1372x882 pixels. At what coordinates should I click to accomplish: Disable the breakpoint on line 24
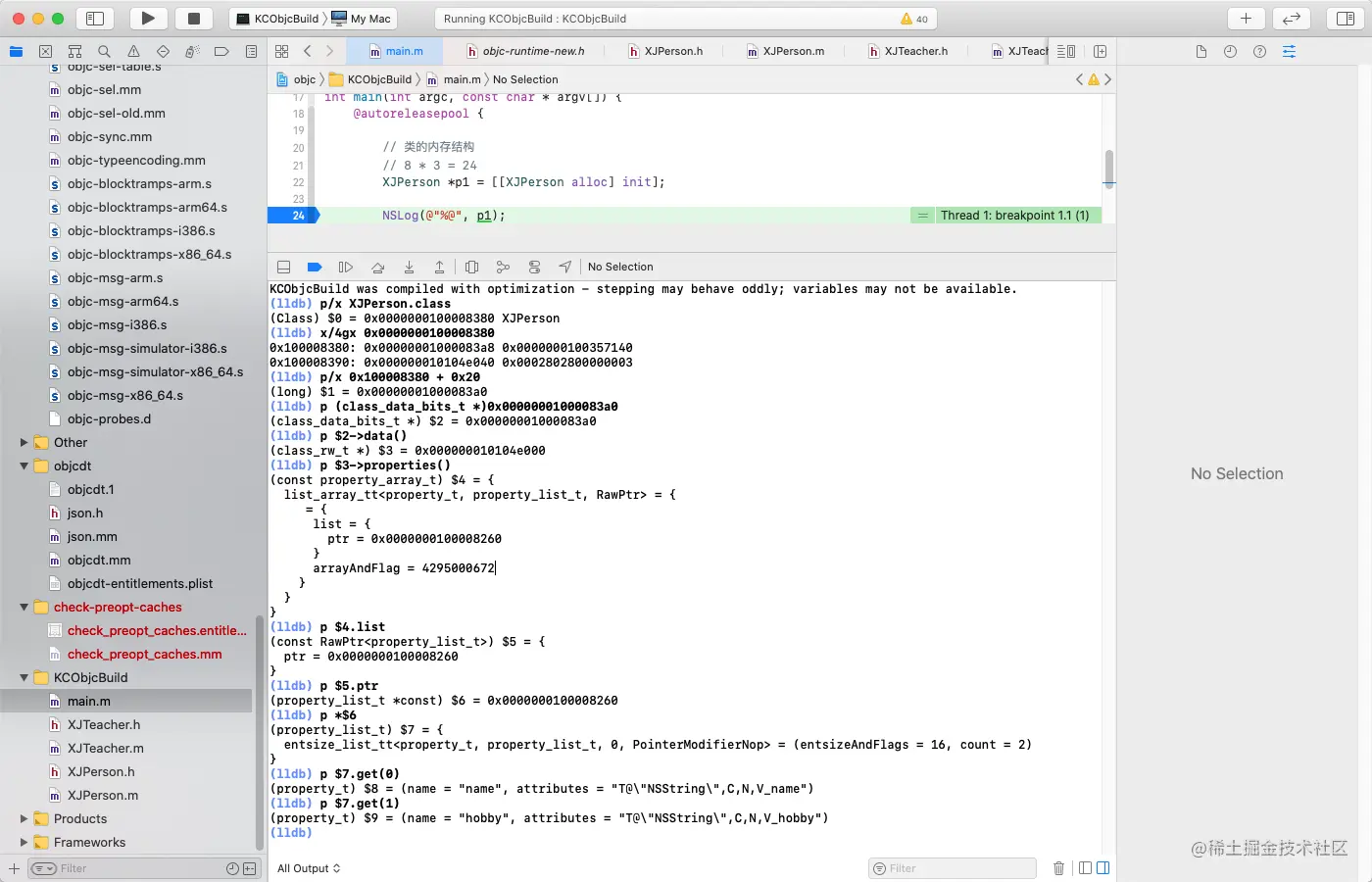click(294, 216)
